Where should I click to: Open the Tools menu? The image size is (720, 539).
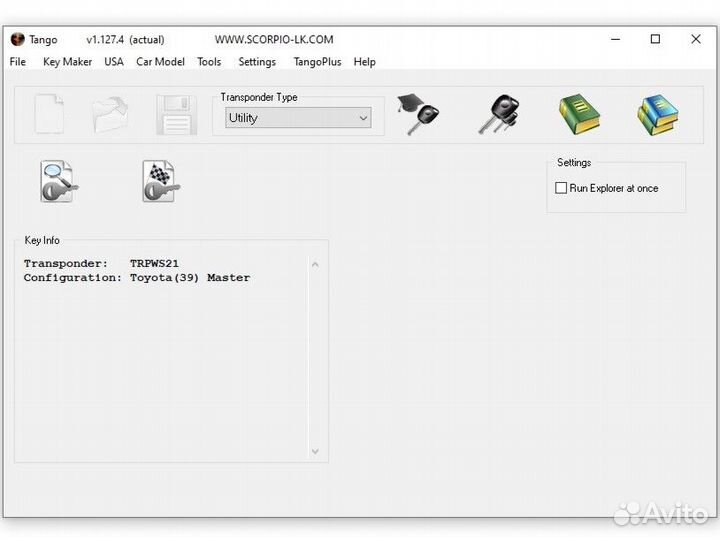point(209,62)
